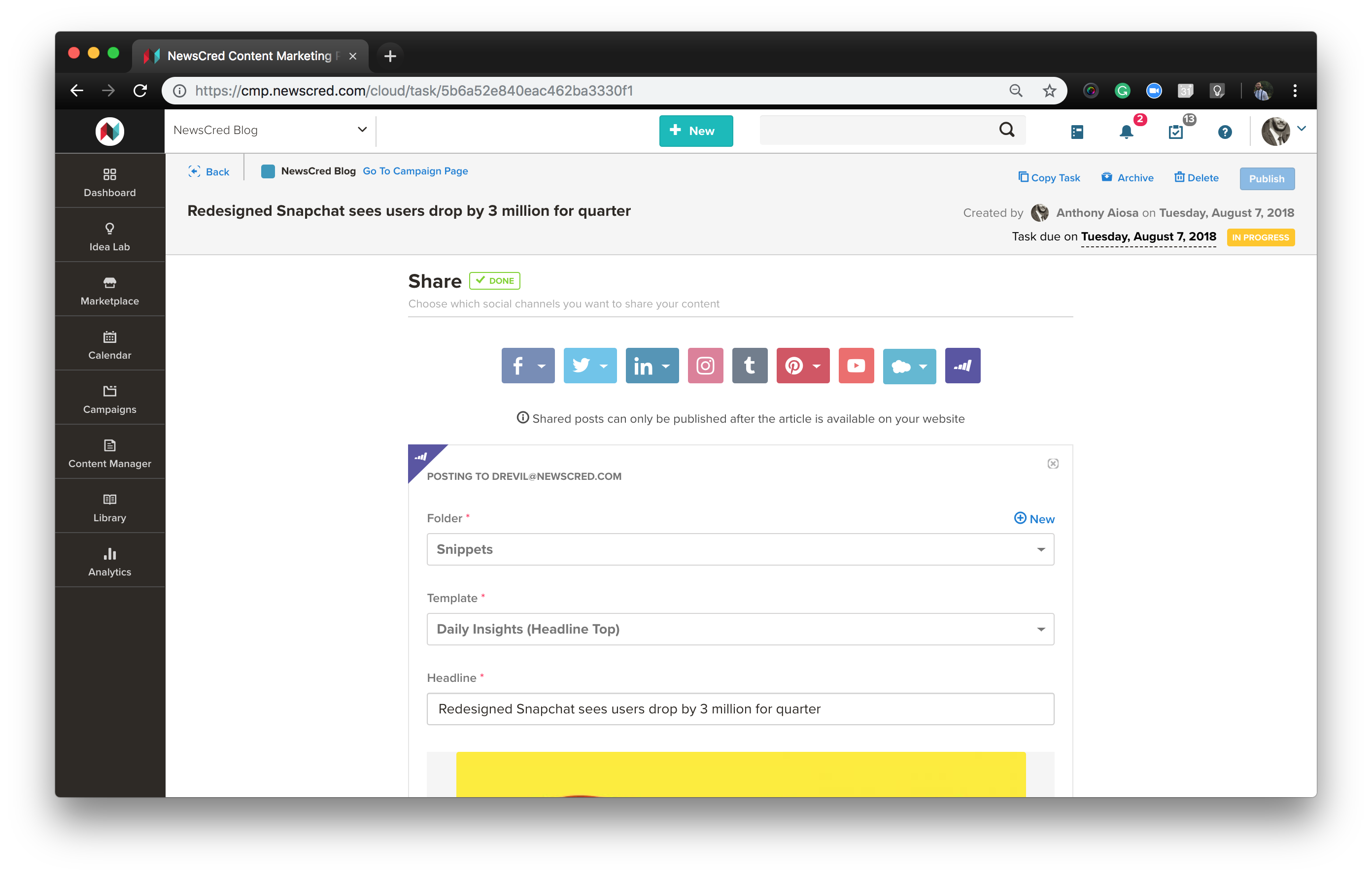Select the Instagram share channel
Screen dimensions: 1372x876
click(705, 366)
